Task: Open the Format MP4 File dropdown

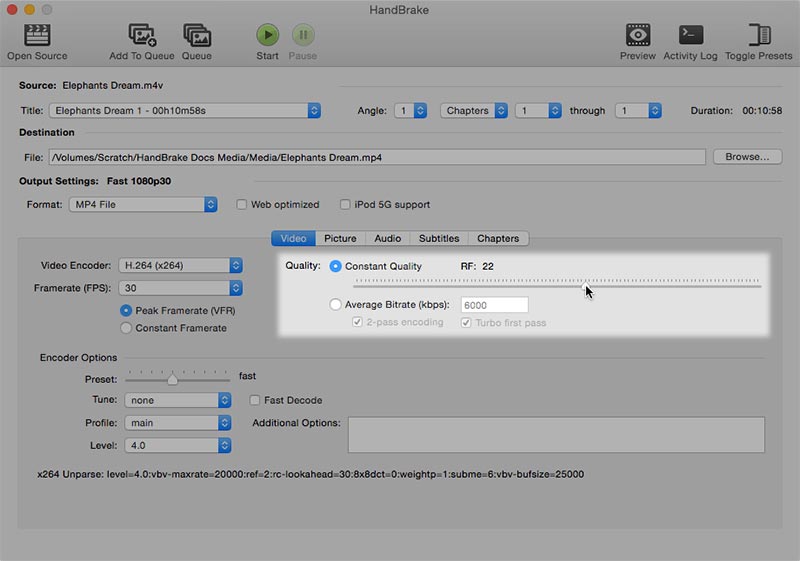Action: (142, 205)
